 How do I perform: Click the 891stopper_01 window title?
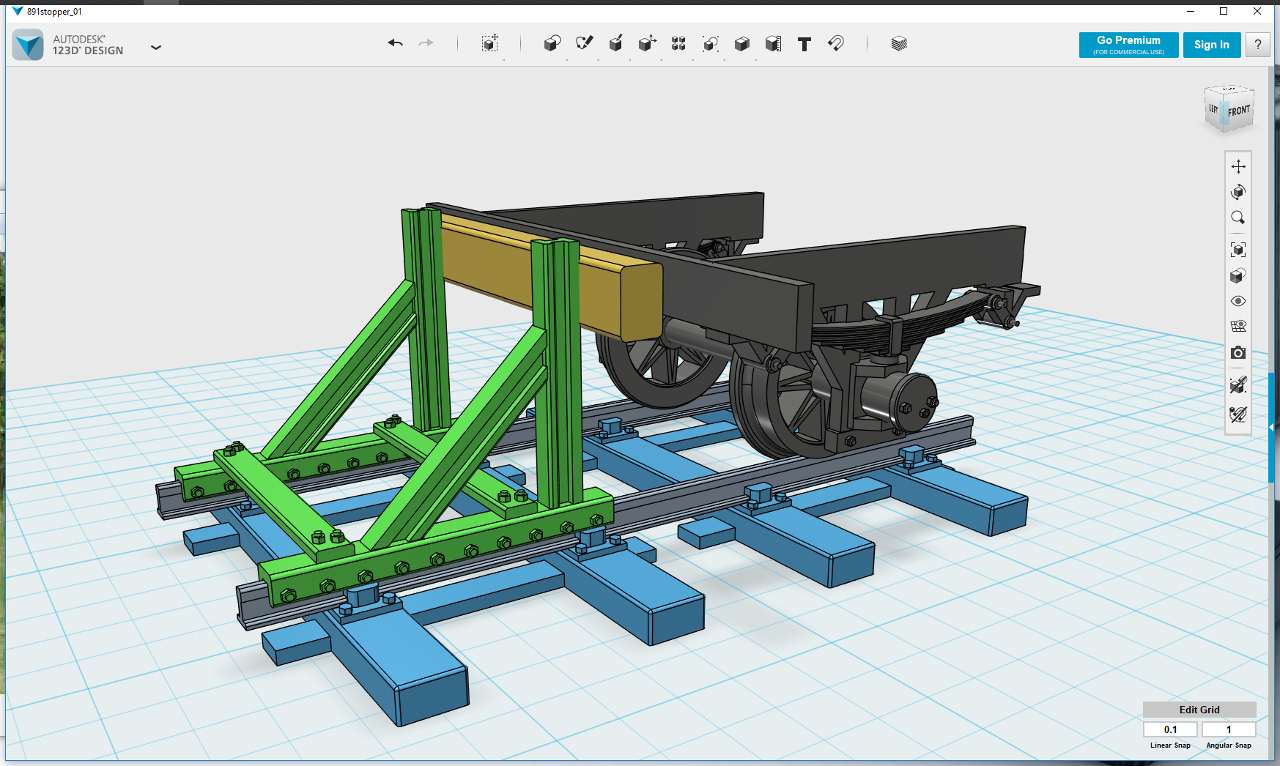point(54,11)
